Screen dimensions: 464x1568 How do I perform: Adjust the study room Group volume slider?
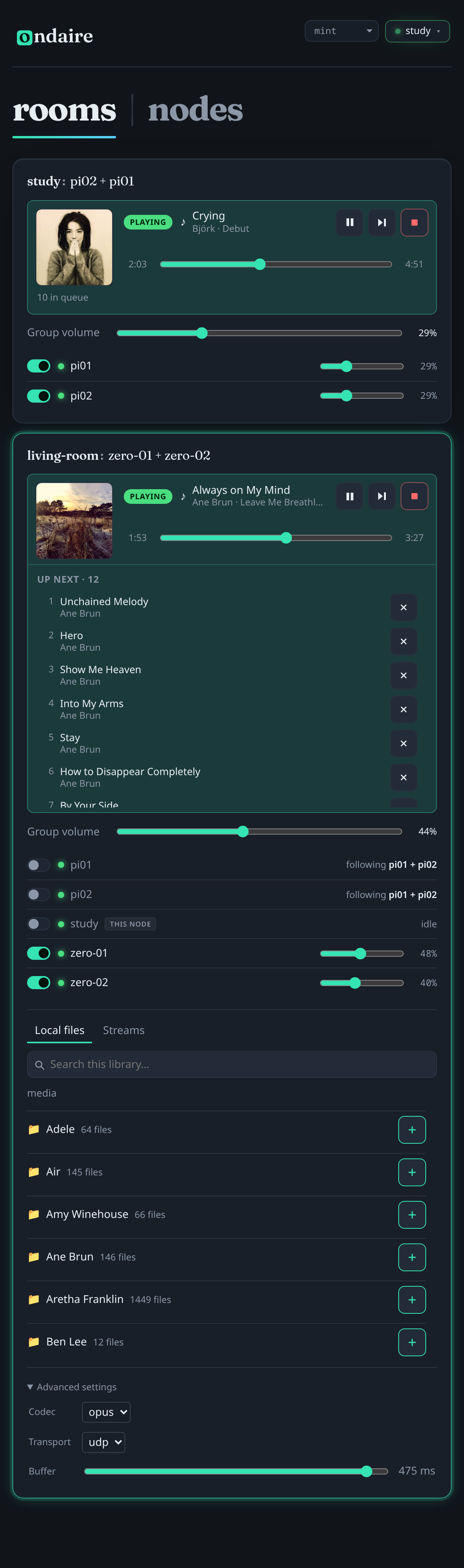coord(259,333)
